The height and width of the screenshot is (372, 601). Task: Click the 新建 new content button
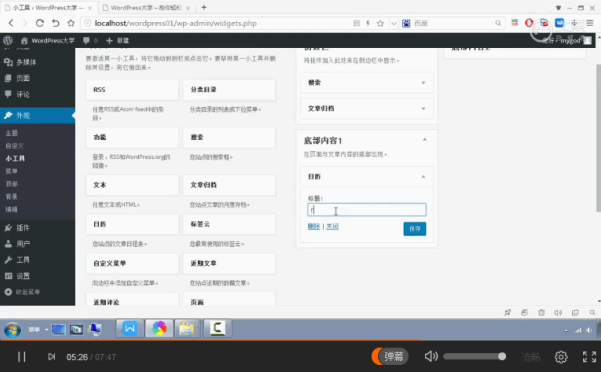point(118,40)
